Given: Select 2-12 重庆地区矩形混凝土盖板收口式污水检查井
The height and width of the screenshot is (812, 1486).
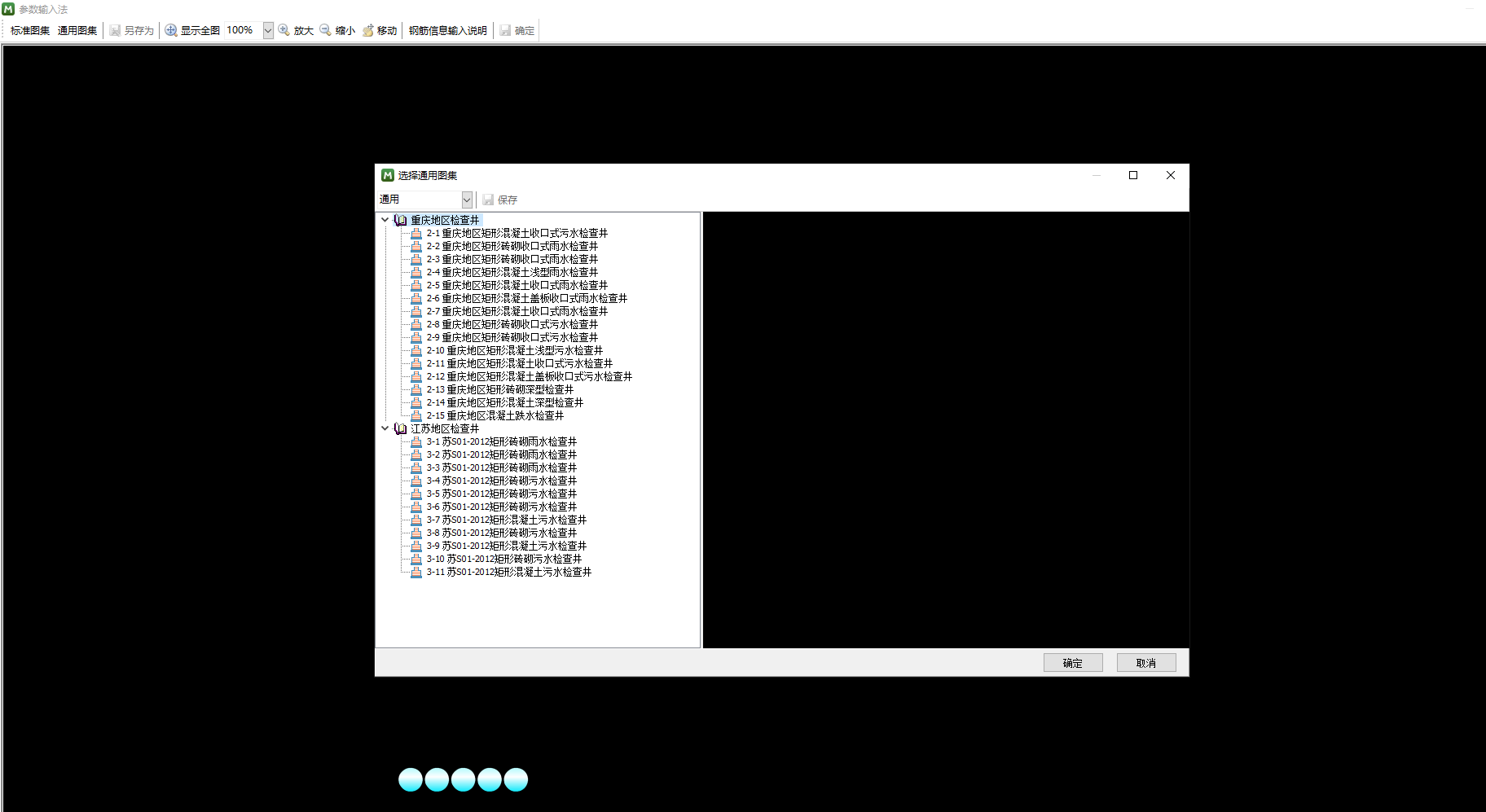Looking at the screenshot, I should point(529,376).
